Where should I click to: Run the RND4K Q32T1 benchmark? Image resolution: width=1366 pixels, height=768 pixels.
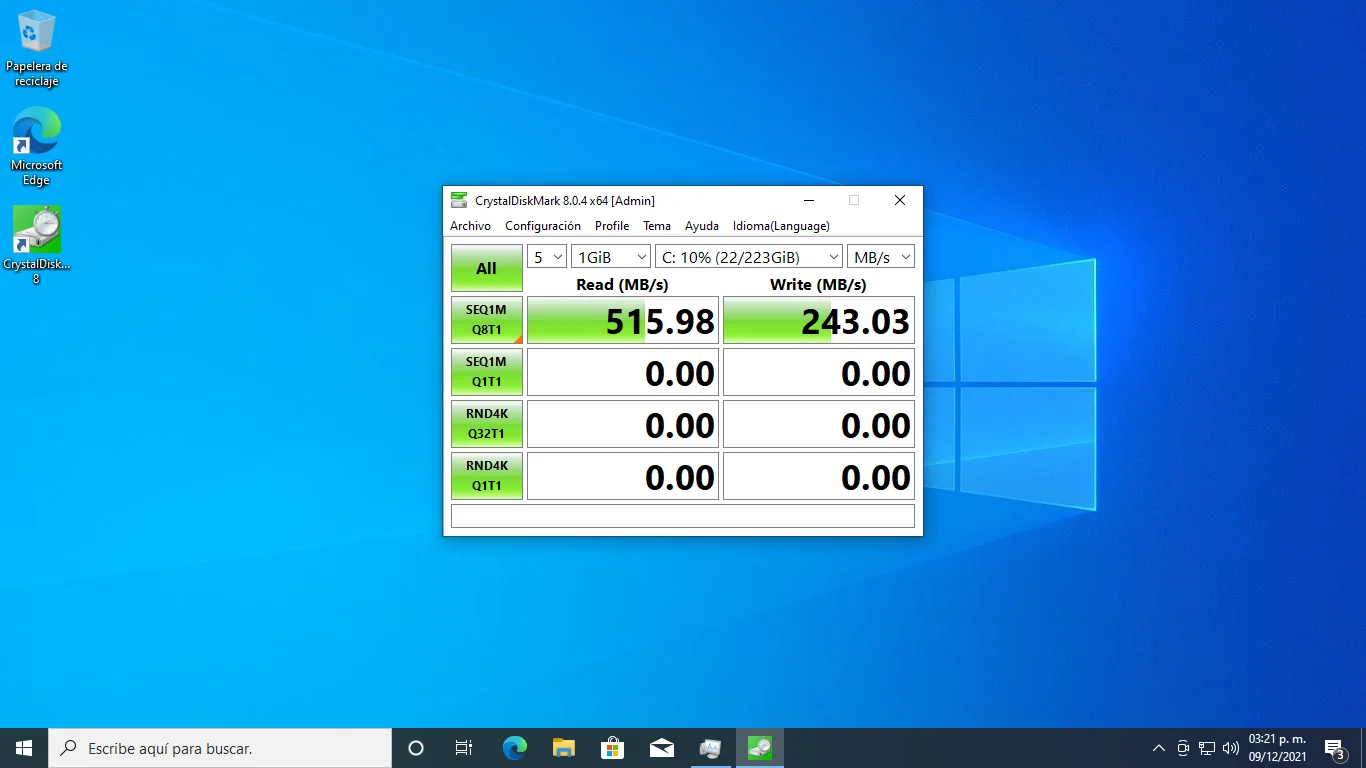pos(486,424)
